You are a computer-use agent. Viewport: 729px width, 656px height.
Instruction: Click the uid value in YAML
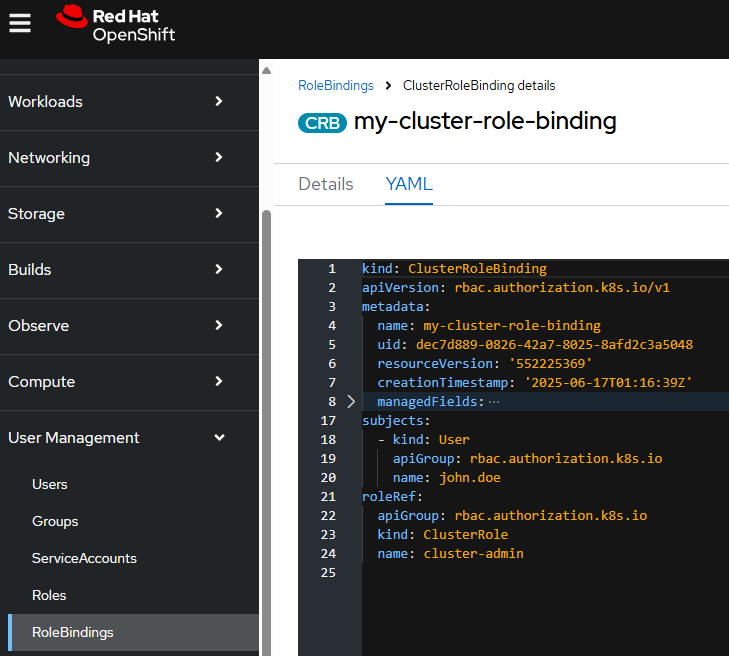coord(554,345)
